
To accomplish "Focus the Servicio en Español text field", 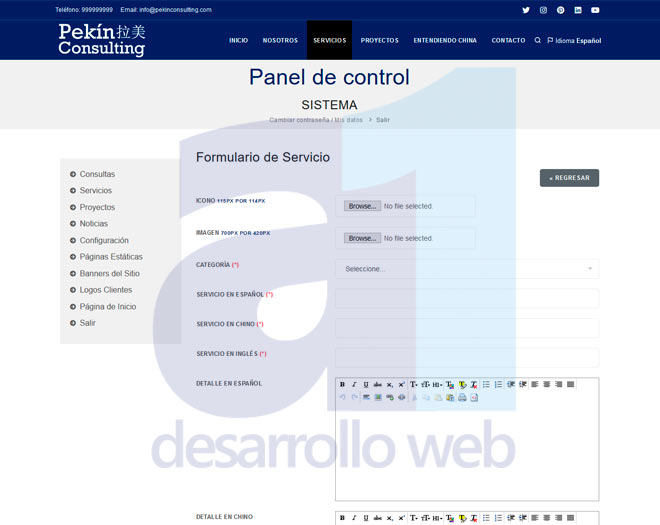I will coord(467,298).
